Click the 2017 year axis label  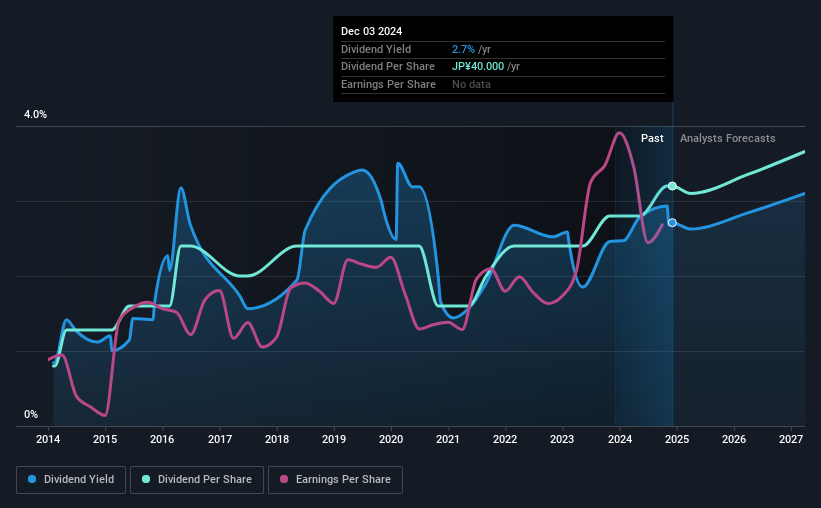tap(219, 439)
